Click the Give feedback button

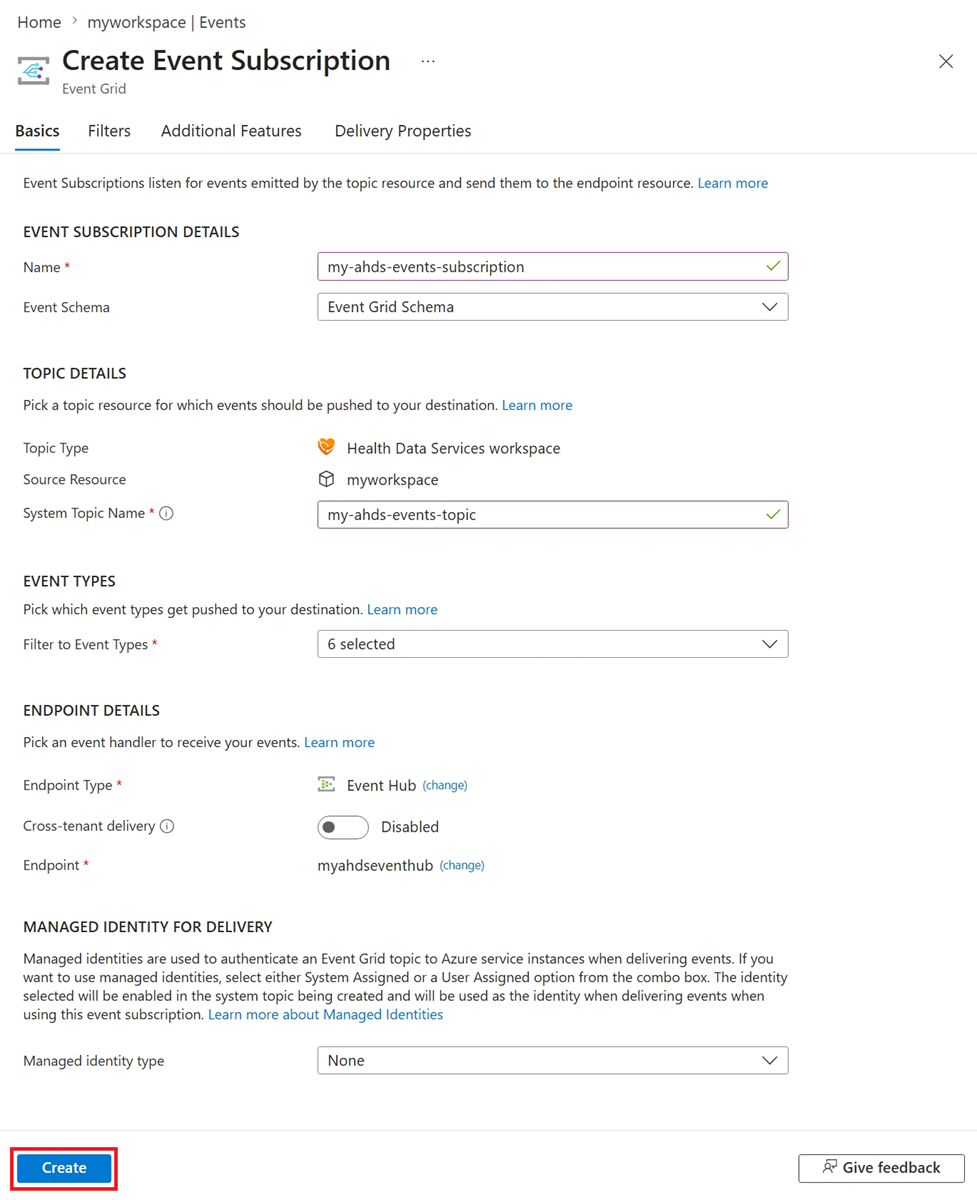[x=881, y=1167]
